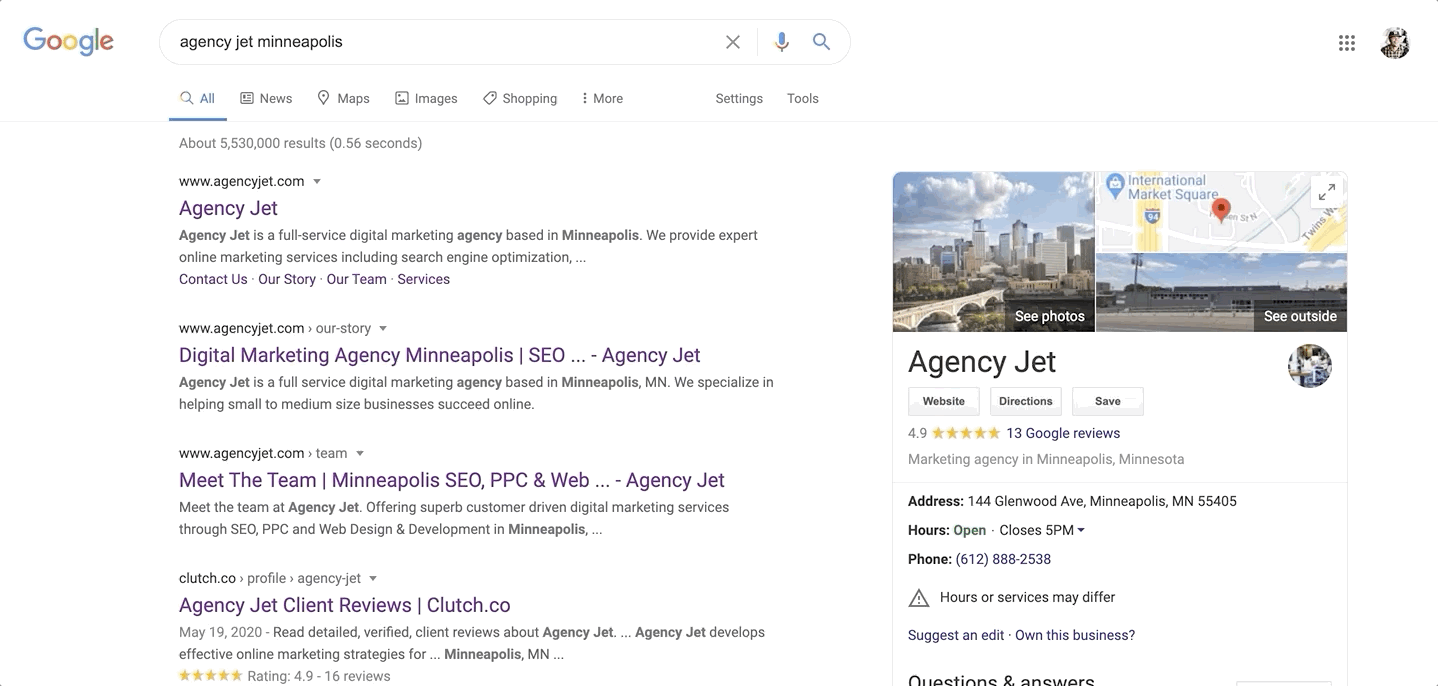Open the map thumbnail
This screenshot has width=1438, height=686.
1222,212
